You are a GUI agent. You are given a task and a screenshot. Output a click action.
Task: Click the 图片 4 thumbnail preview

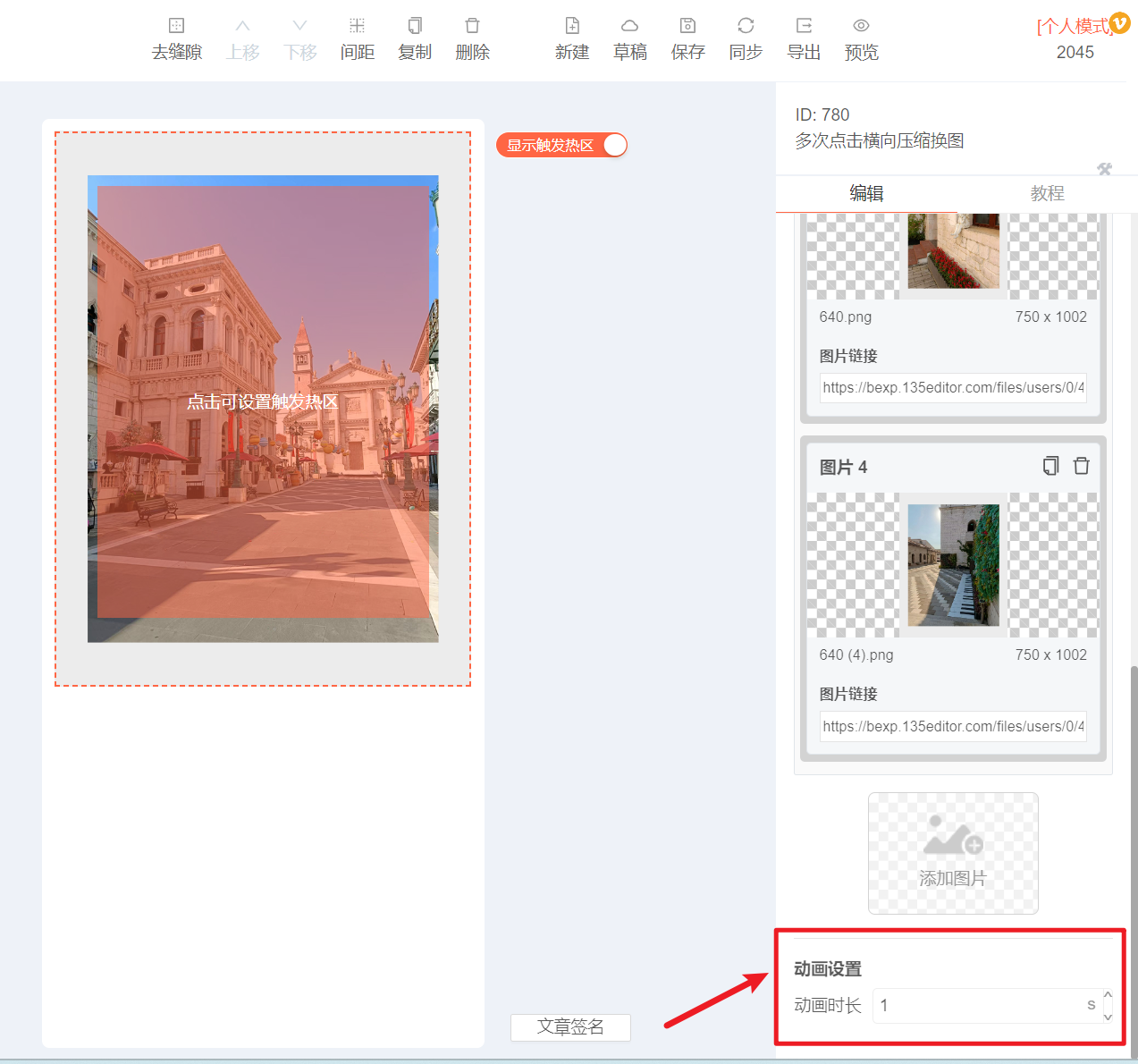[x=953, y=565]
